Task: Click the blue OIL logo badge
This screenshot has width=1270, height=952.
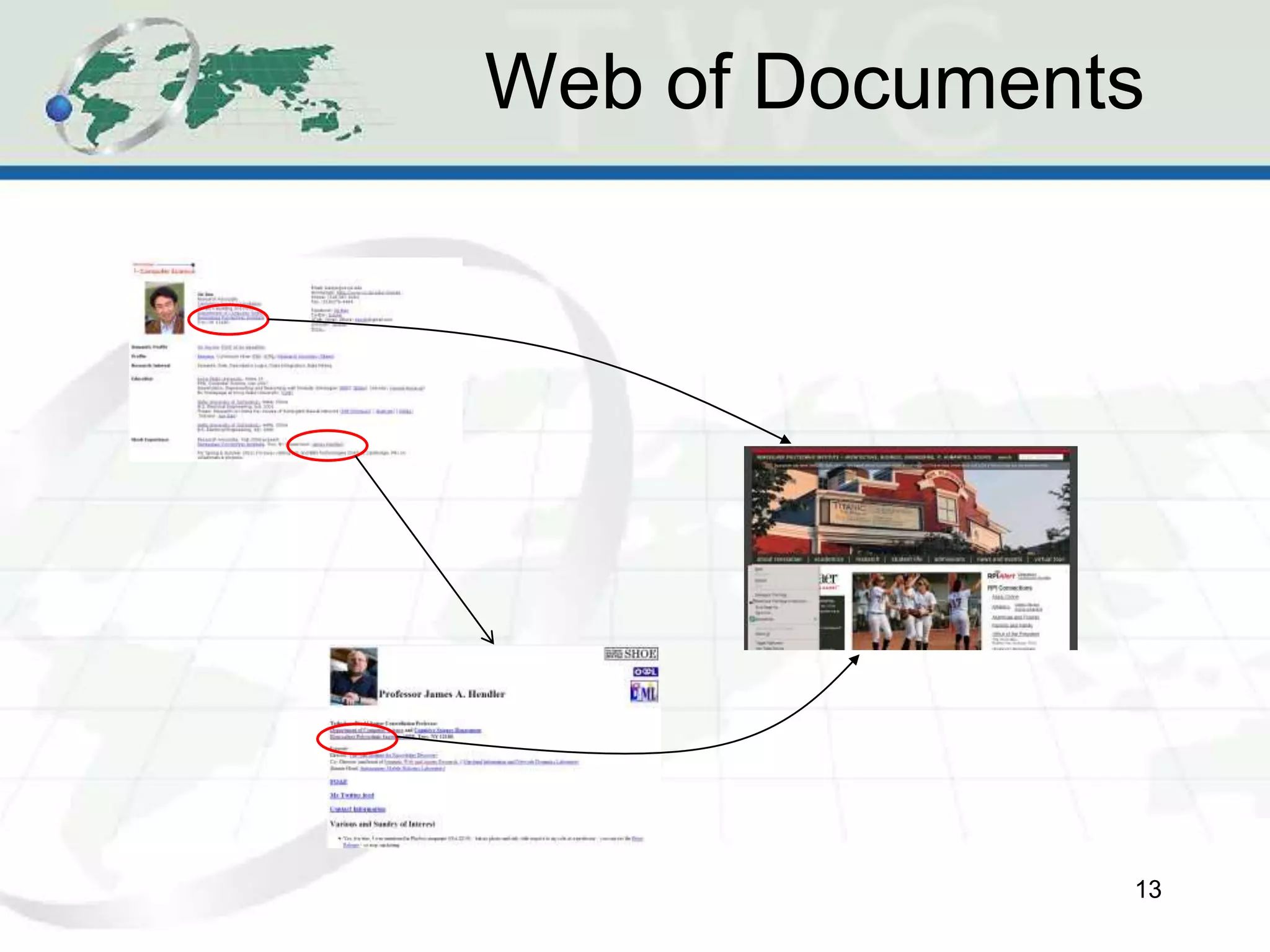Action: [645, 672]
